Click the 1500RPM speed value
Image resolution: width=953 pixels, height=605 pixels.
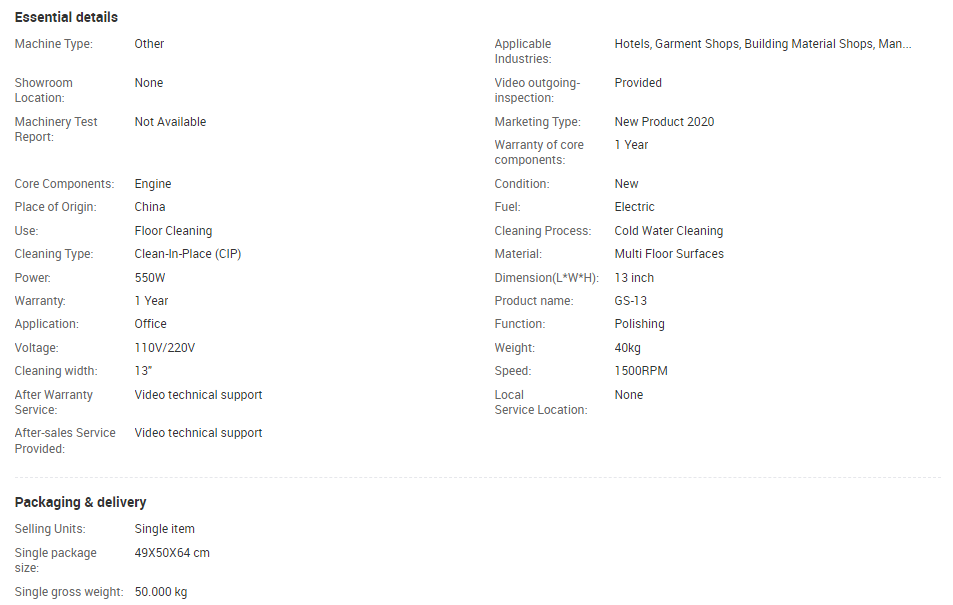641,371
